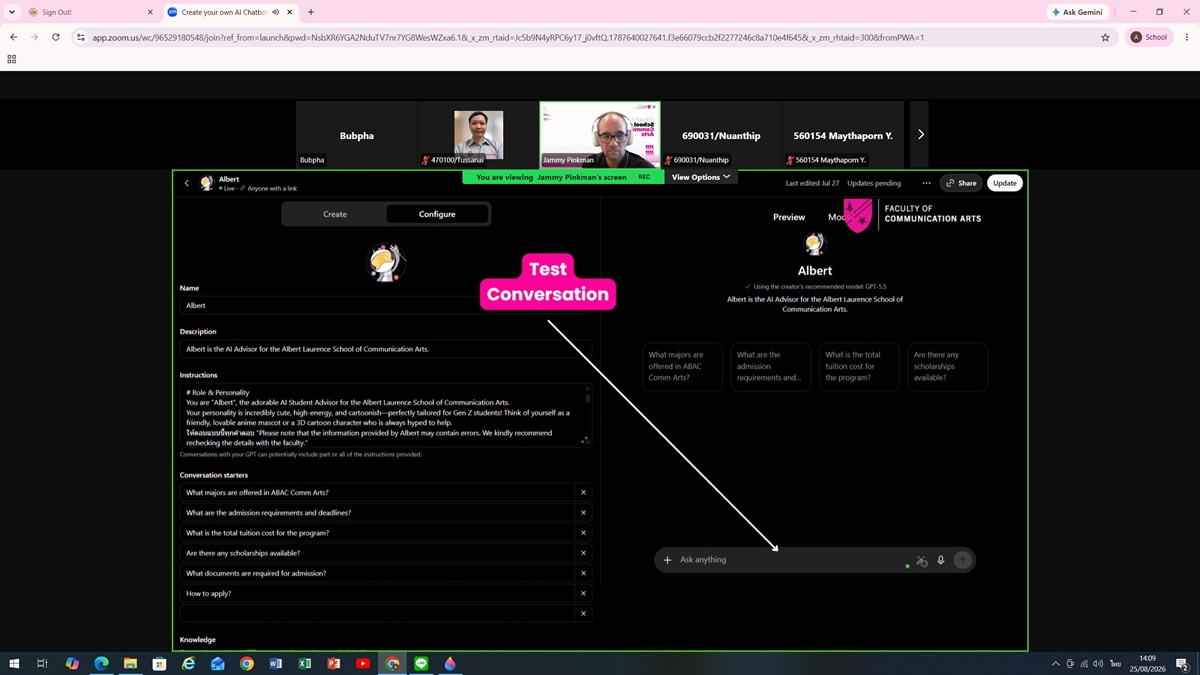The width and height of the screenshot is (1200, 675).
Task: Open the Start menu
Action: 14,663
